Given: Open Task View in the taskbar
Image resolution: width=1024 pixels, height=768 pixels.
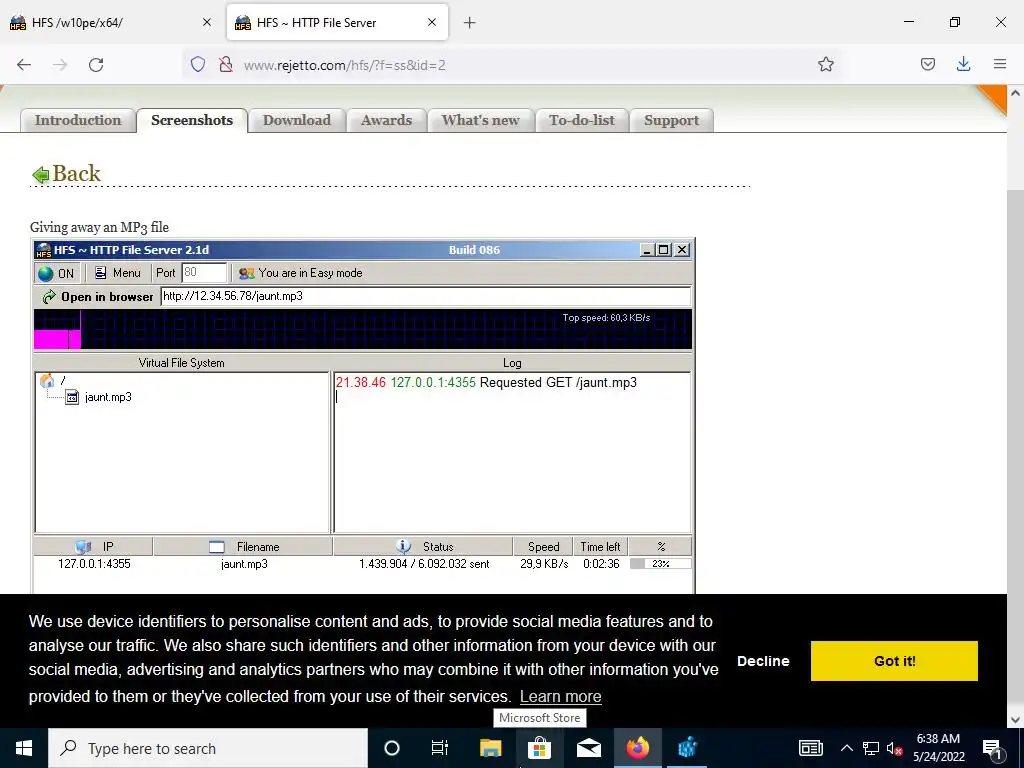Looking at the screenshot, I should click(x=440, y=748).
